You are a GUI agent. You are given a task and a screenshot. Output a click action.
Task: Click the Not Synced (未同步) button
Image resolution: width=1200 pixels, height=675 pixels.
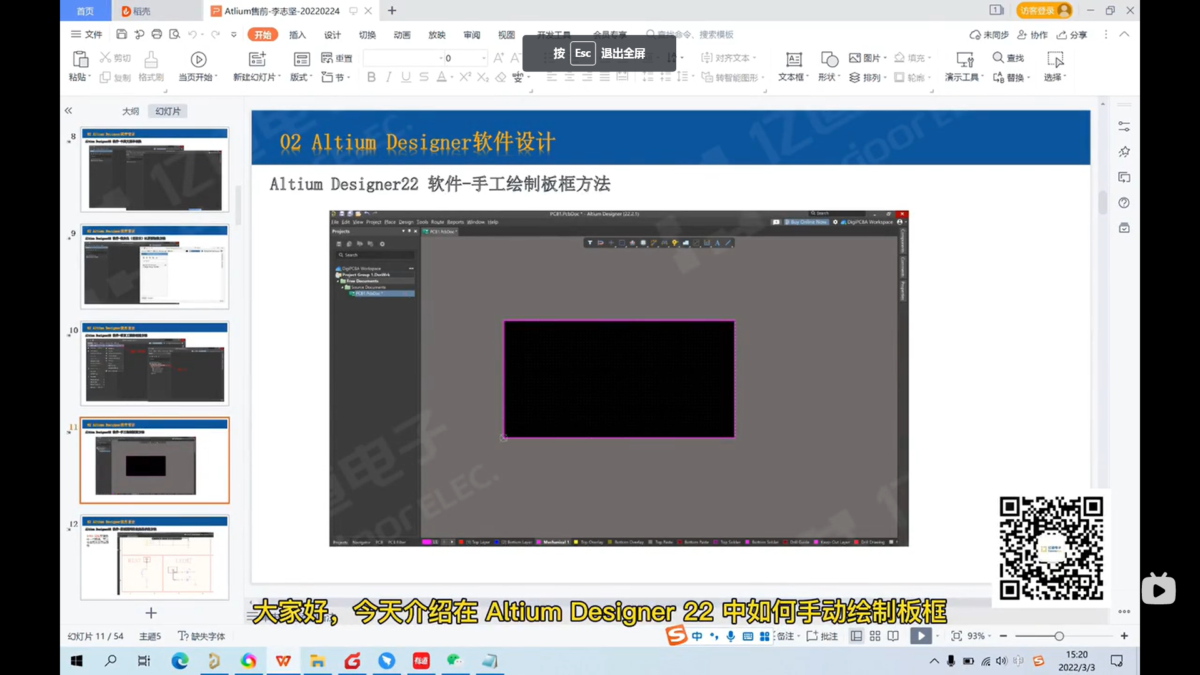[x=989, y=34]
